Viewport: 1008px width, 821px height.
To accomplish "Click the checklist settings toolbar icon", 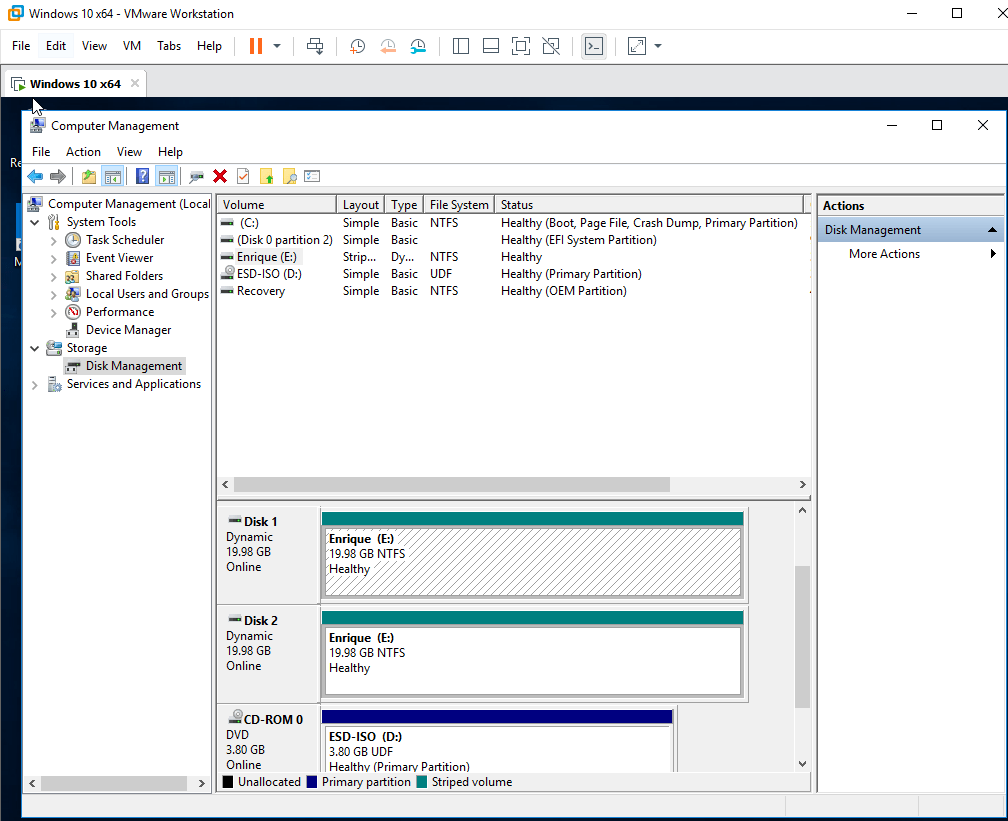I will pyautogui.click(x=312, y=176).
